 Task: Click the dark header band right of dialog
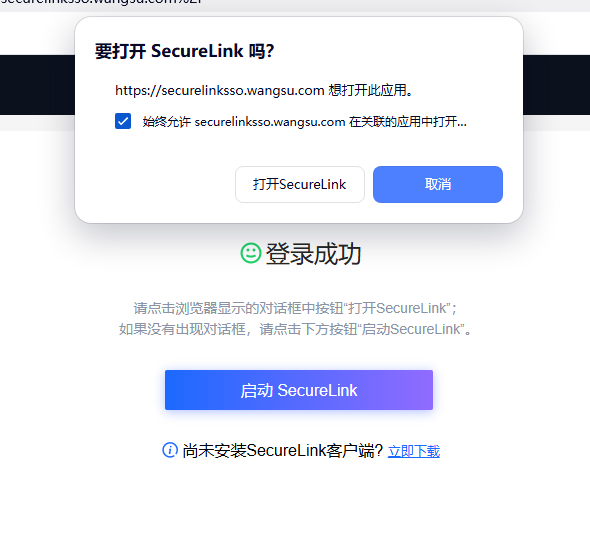[x=557, y=85]
